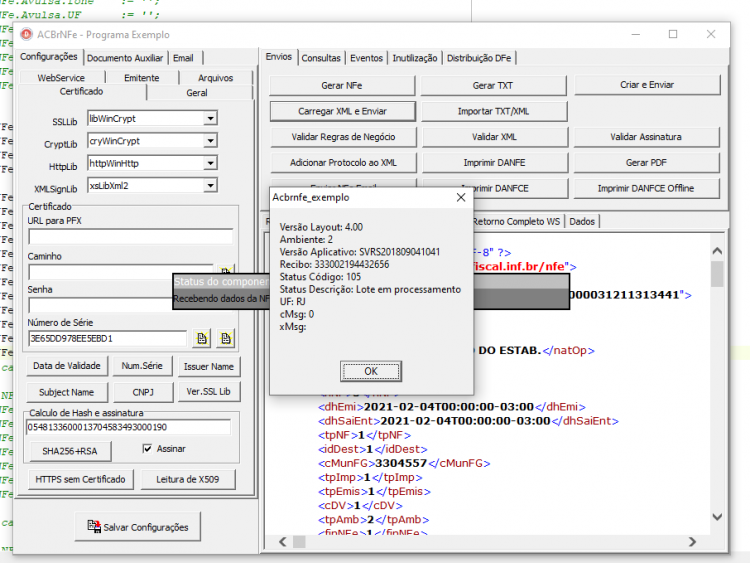Click XML viewer vertical scrollbar up arrow
The height and width of the screenshot is (563, 750).
pyautogui.click(x=717, y=251)
